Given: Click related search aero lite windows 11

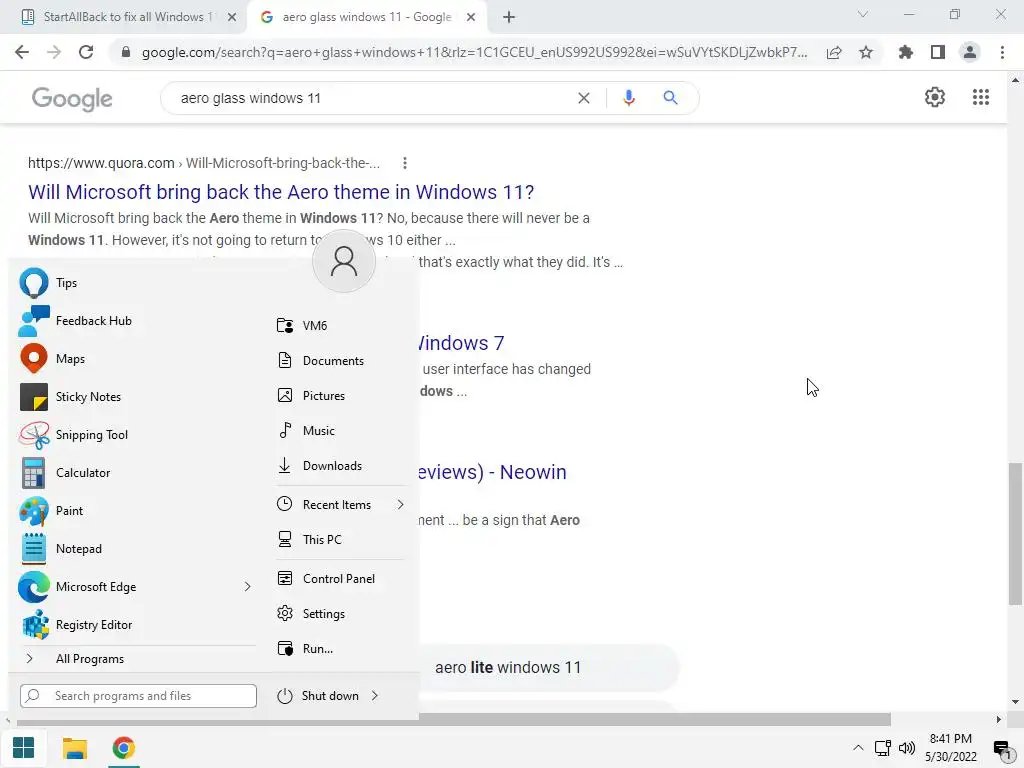Looking at the screenshot, I should coord(508,667).
